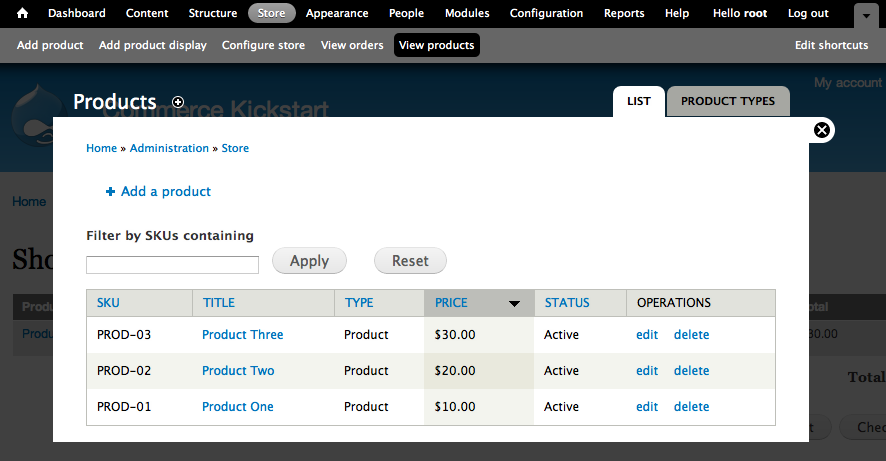Click the Home link on the background page
This screenshot has height=461, width=886.
click(x=29, y=202)
